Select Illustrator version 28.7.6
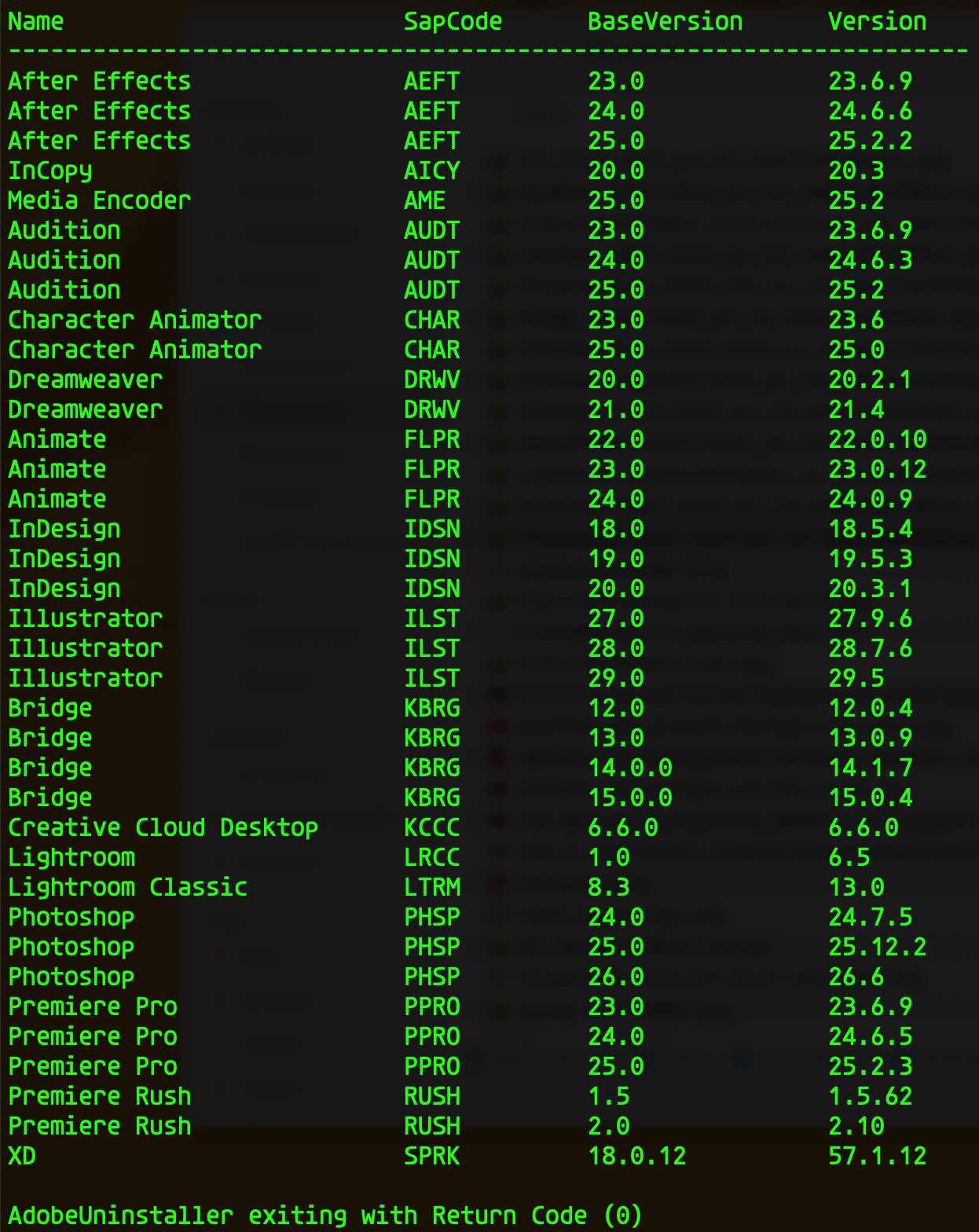 pos(870,648)
